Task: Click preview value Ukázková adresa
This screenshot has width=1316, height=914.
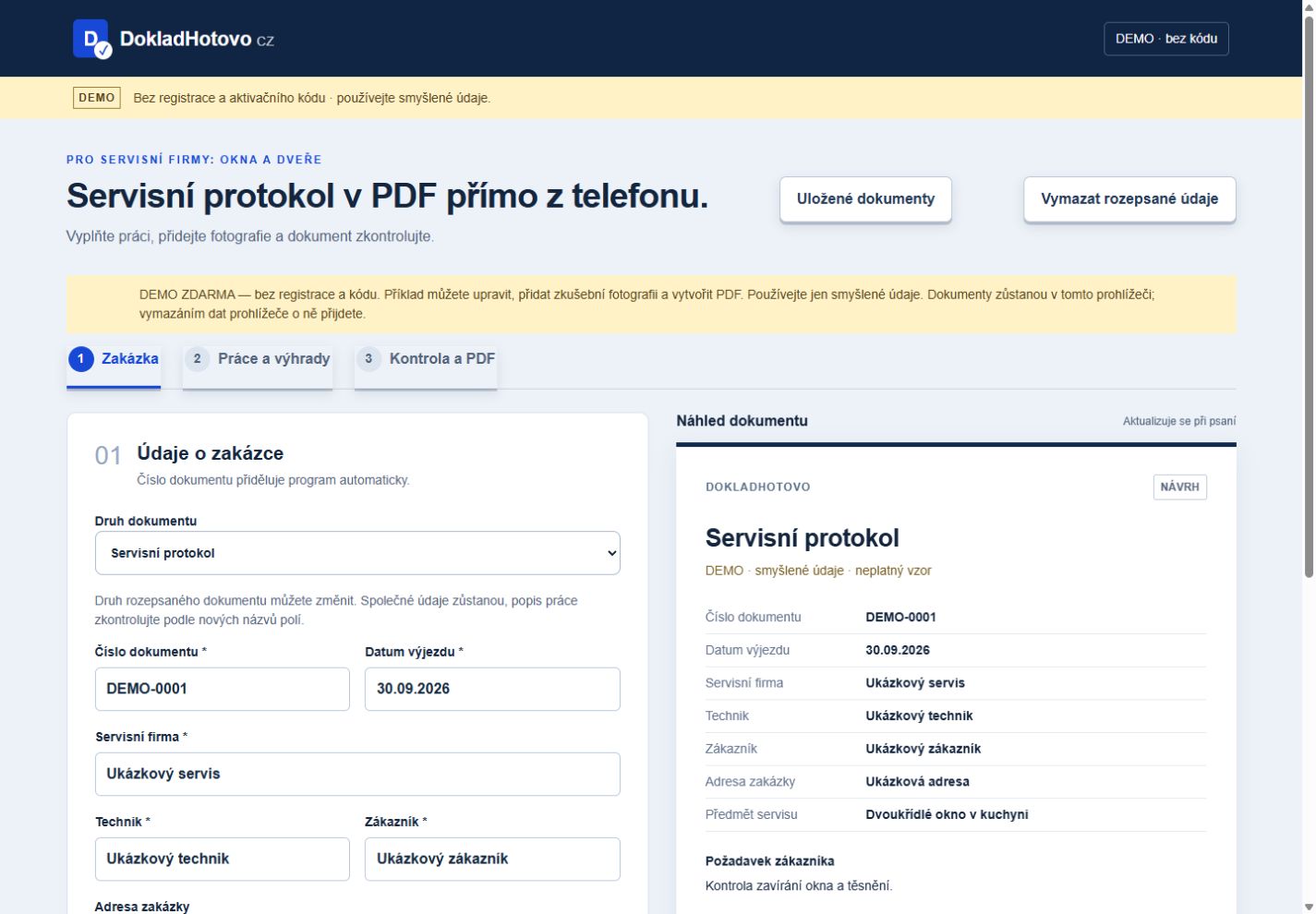Action: coord(917,782)
